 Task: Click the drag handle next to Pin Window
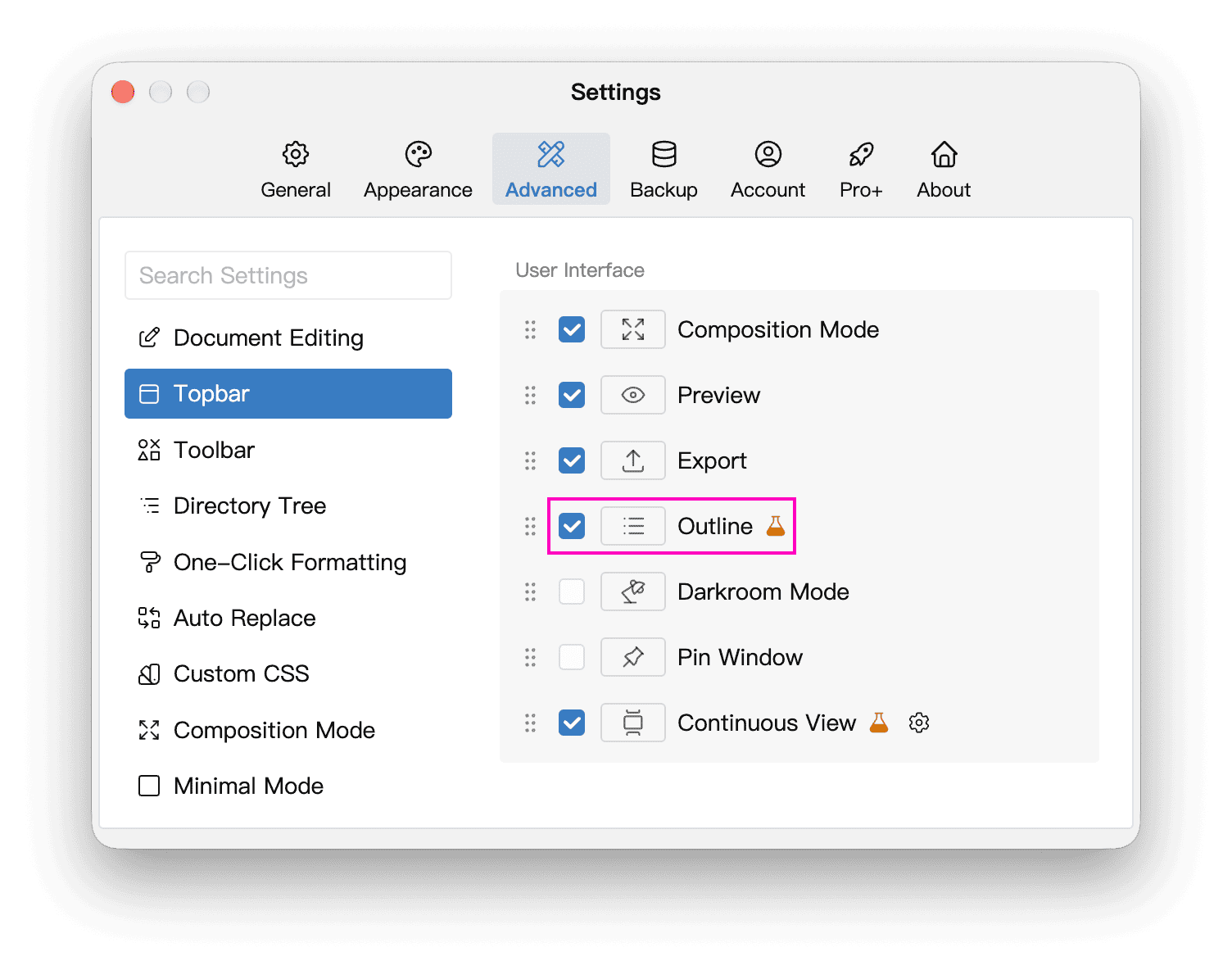[x=530, y=657]
